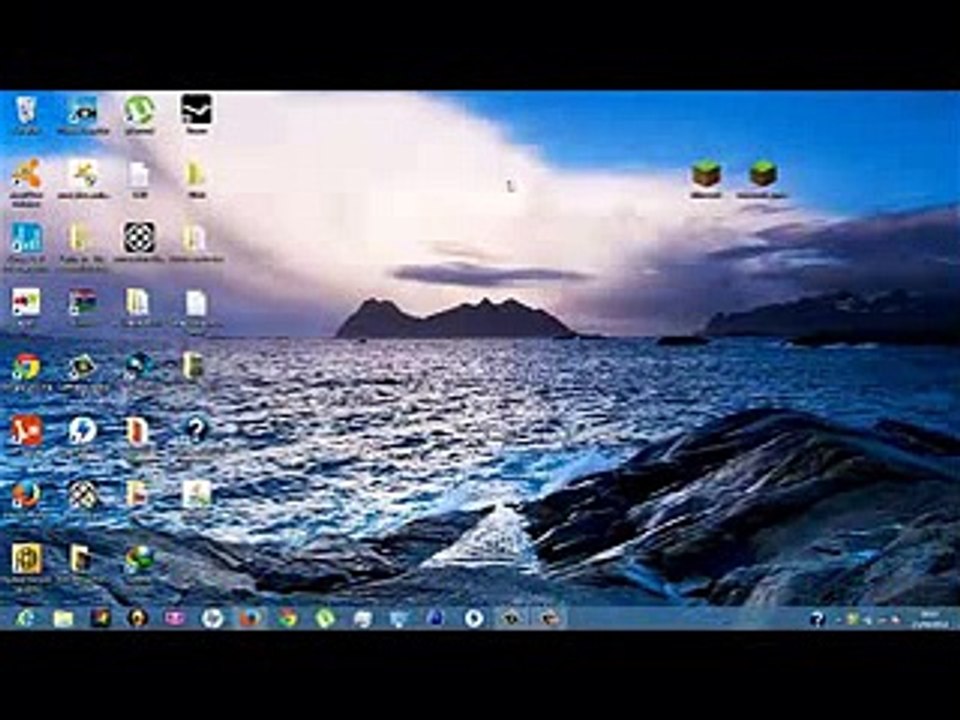Open the question mark desktop icon
Screen dimensions: 960x720
click(x=196, y=430)
